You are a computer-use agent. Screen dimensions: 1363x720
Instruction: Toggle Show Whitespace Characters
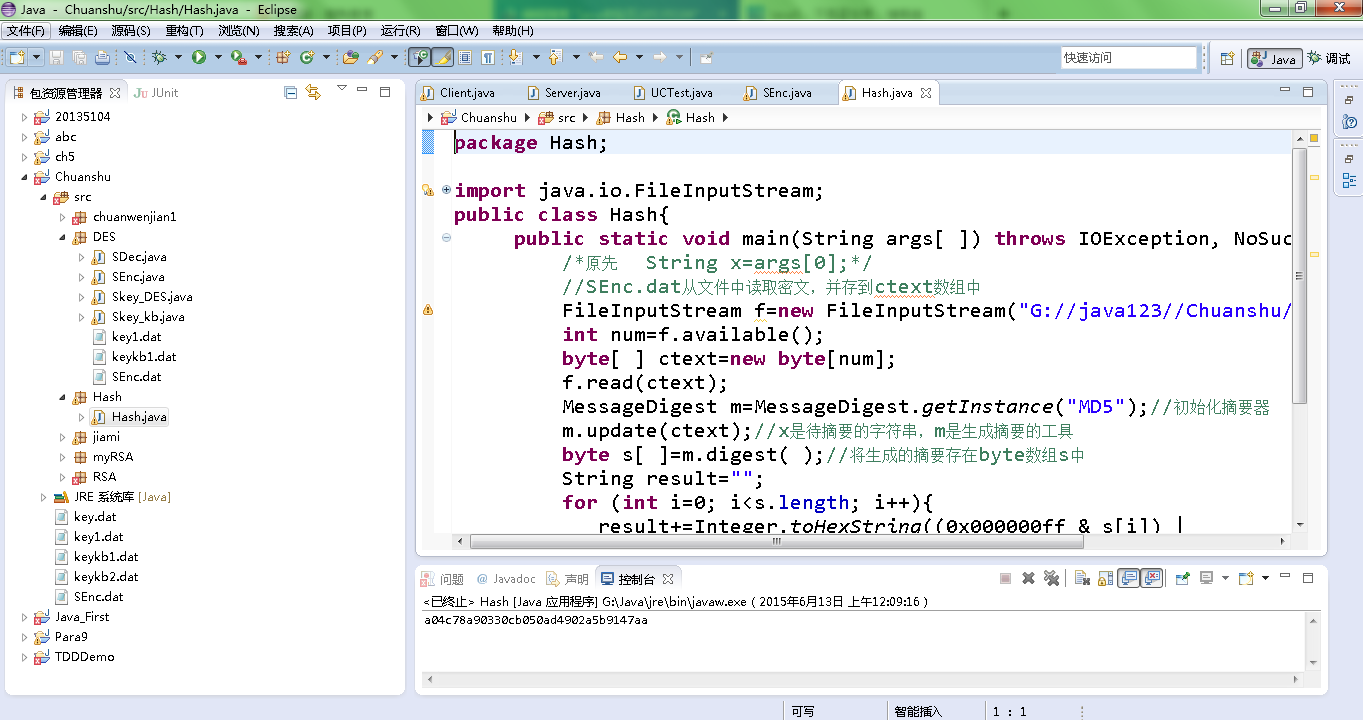487,57
